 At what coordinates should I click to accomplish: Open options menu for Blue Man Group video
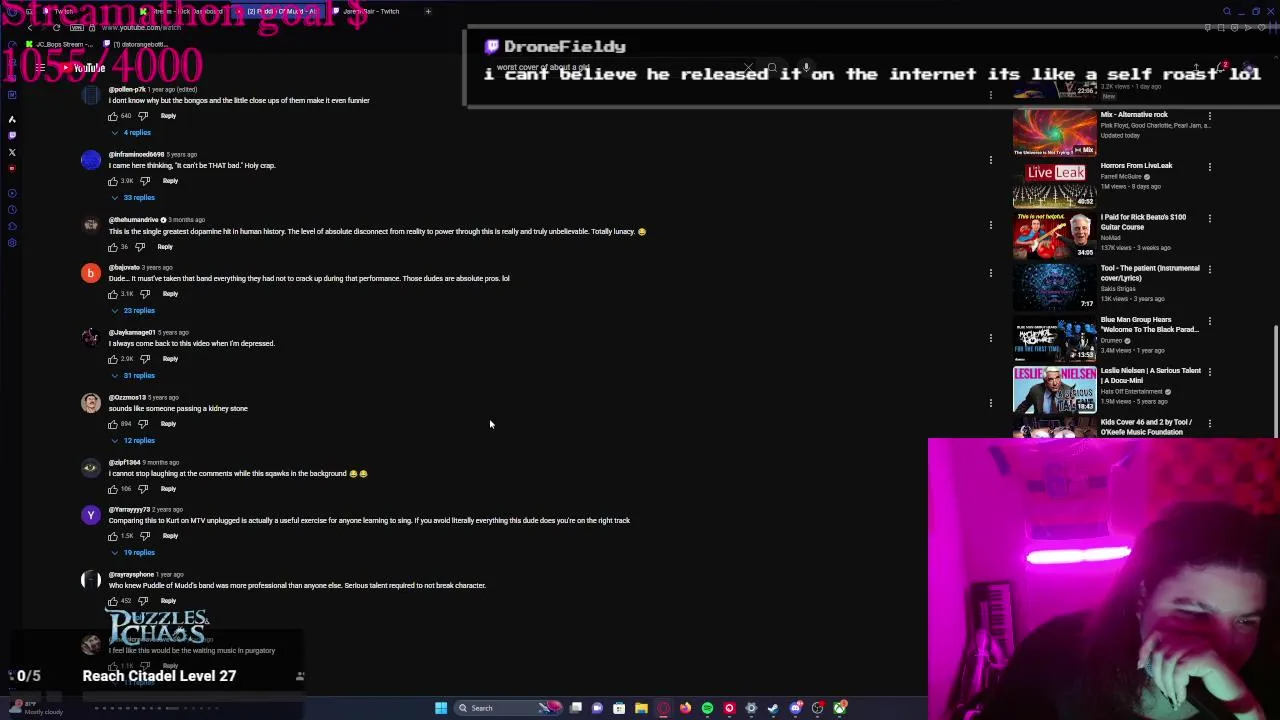click(1210, 321)
